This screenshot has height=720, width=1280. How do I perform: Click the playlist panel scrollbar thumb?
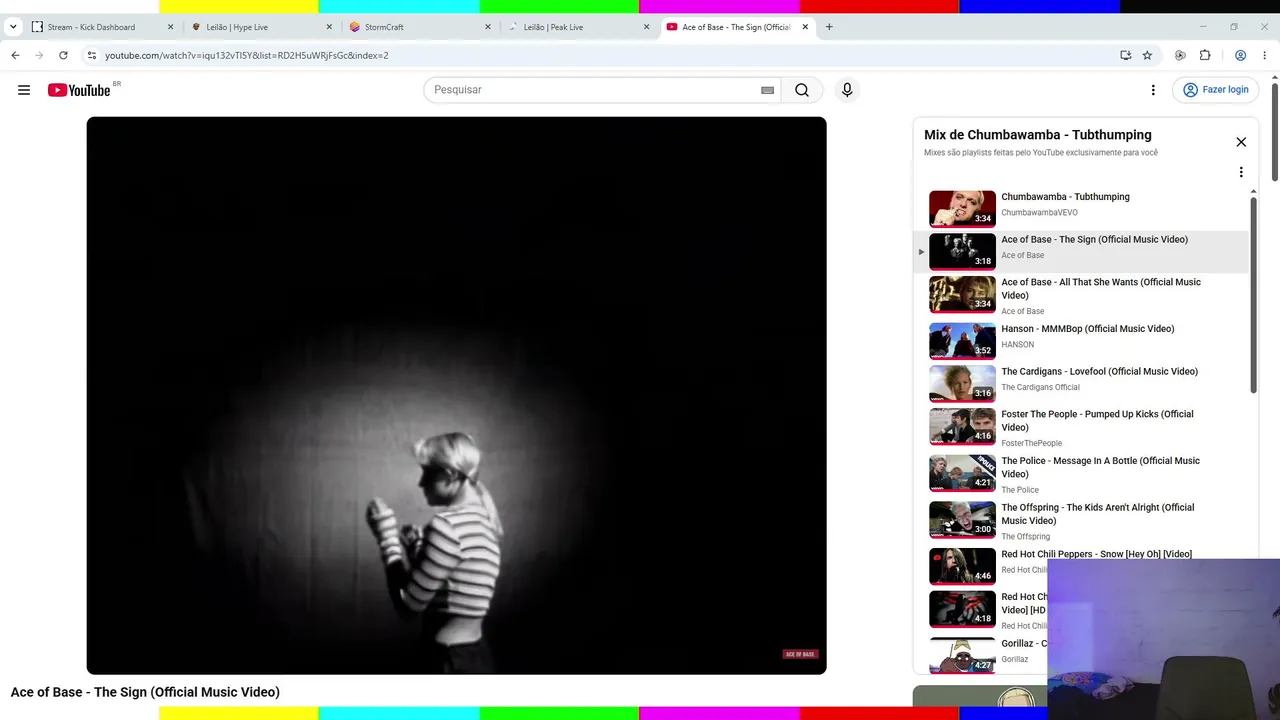tap(1253, 295)
